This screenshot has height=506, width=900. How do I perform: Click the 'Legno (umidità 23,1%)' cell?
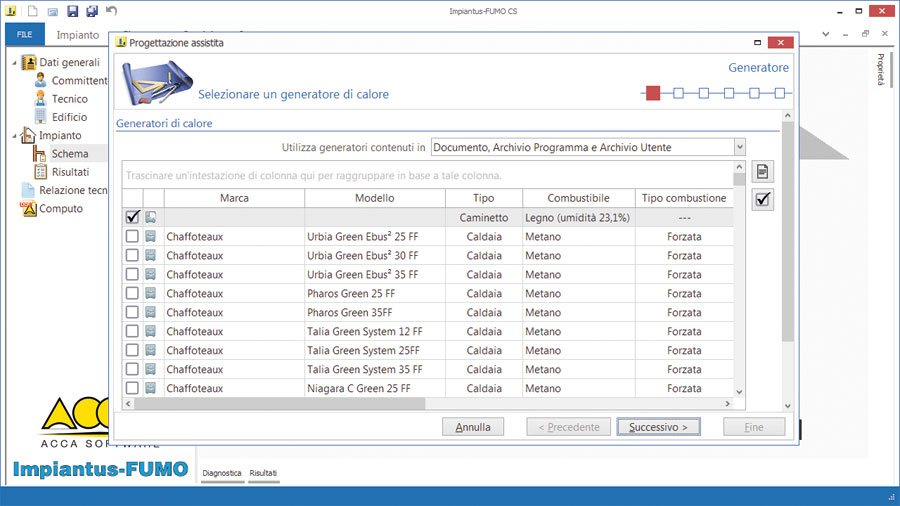point(579,217)
